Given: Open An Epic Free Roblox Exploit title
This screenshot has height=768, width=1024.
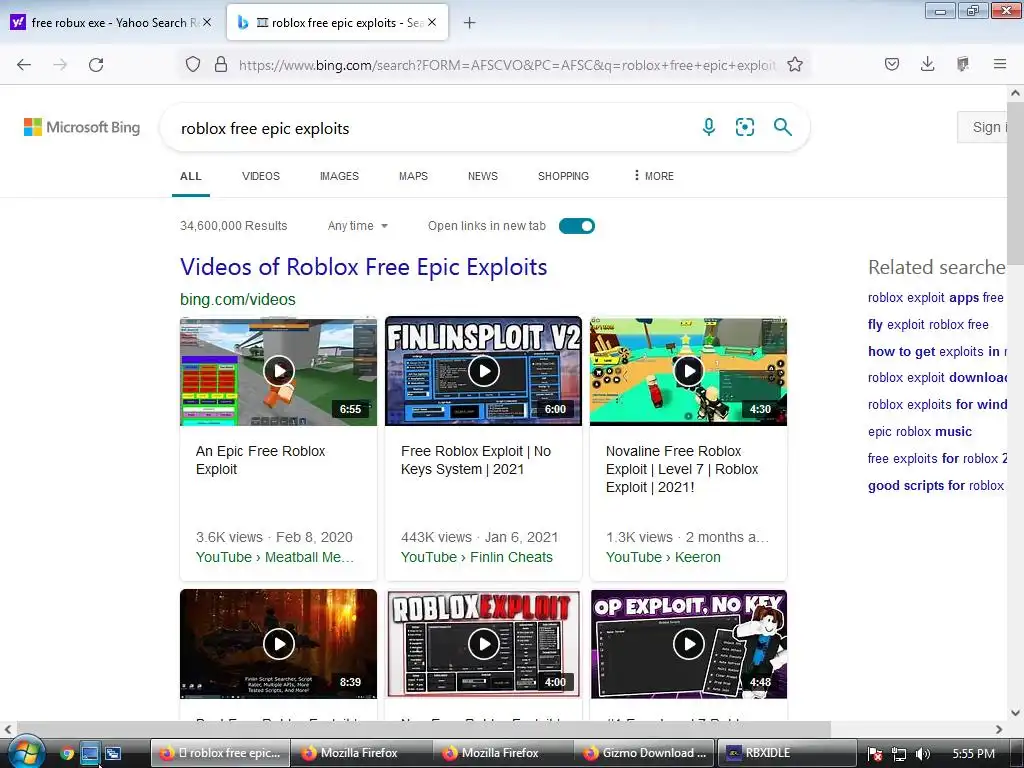Looking at the screenshot, I should pos(261,460).
